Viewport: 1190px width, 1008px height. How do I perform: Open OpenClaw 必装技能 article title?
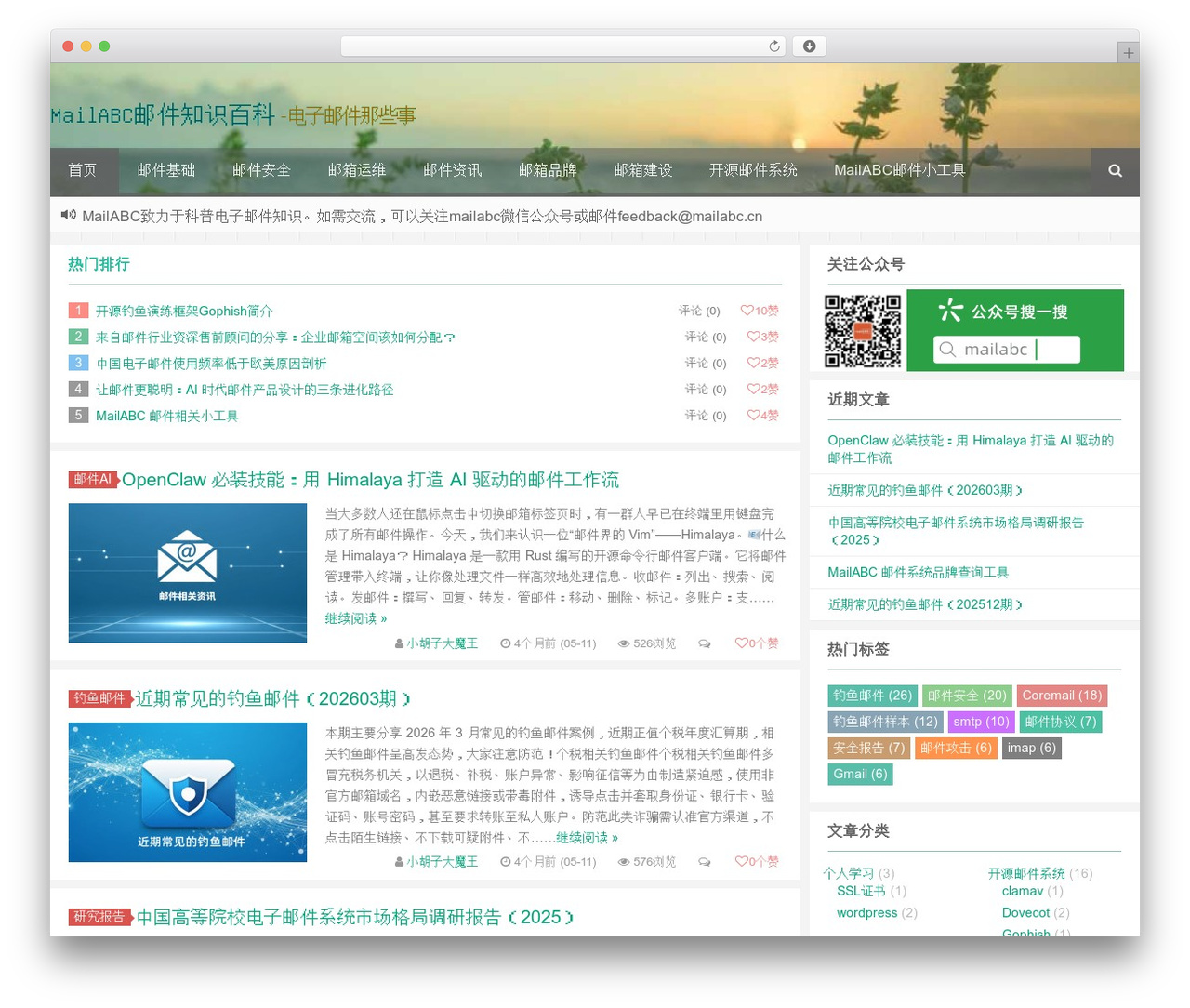coord(370,480)
